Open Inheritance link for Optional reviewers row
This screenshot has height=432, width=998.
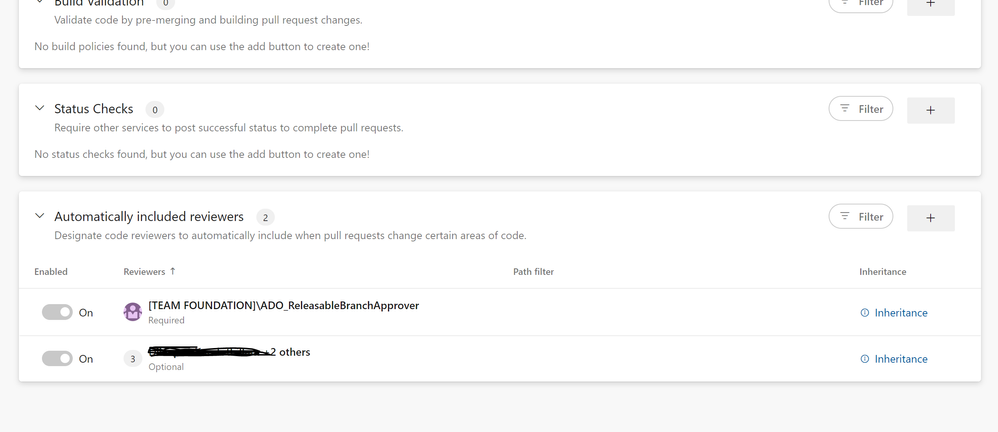900,359
